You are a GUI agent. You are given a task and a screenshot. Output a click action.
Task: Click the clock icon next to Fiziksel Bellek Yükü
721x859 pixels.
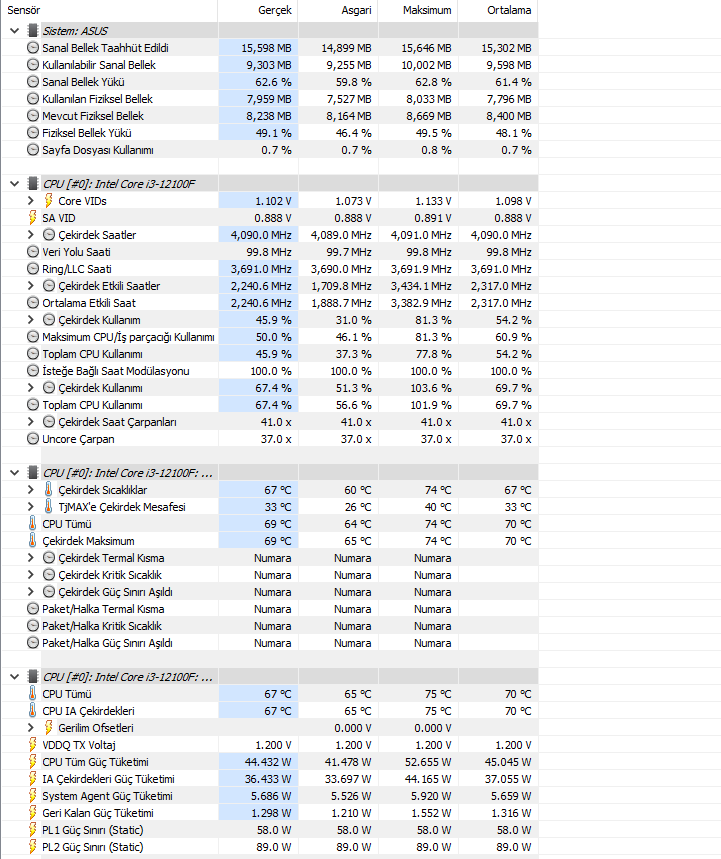click(33, 133)
